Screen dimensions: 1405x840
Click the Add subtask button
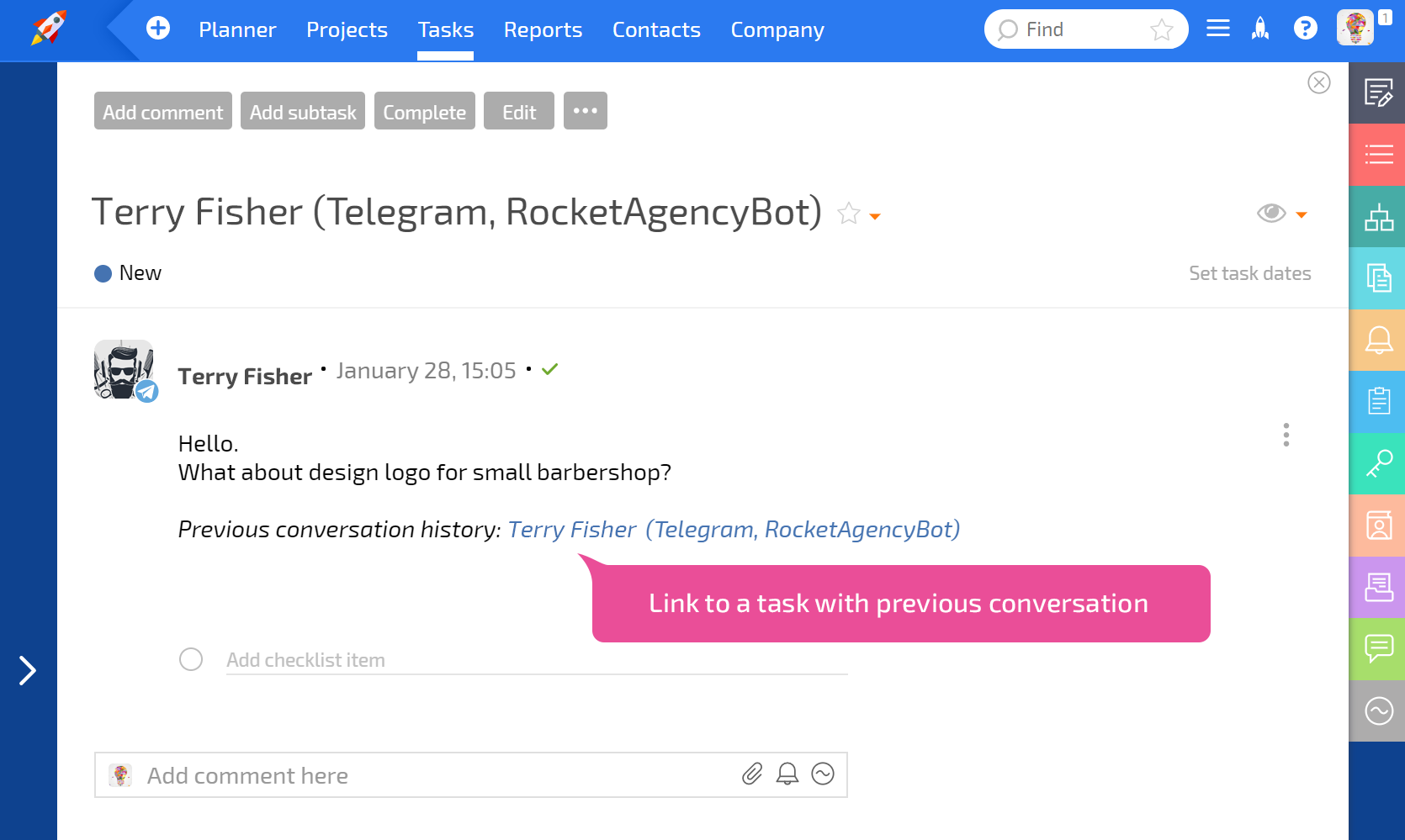tap(303, 111)
